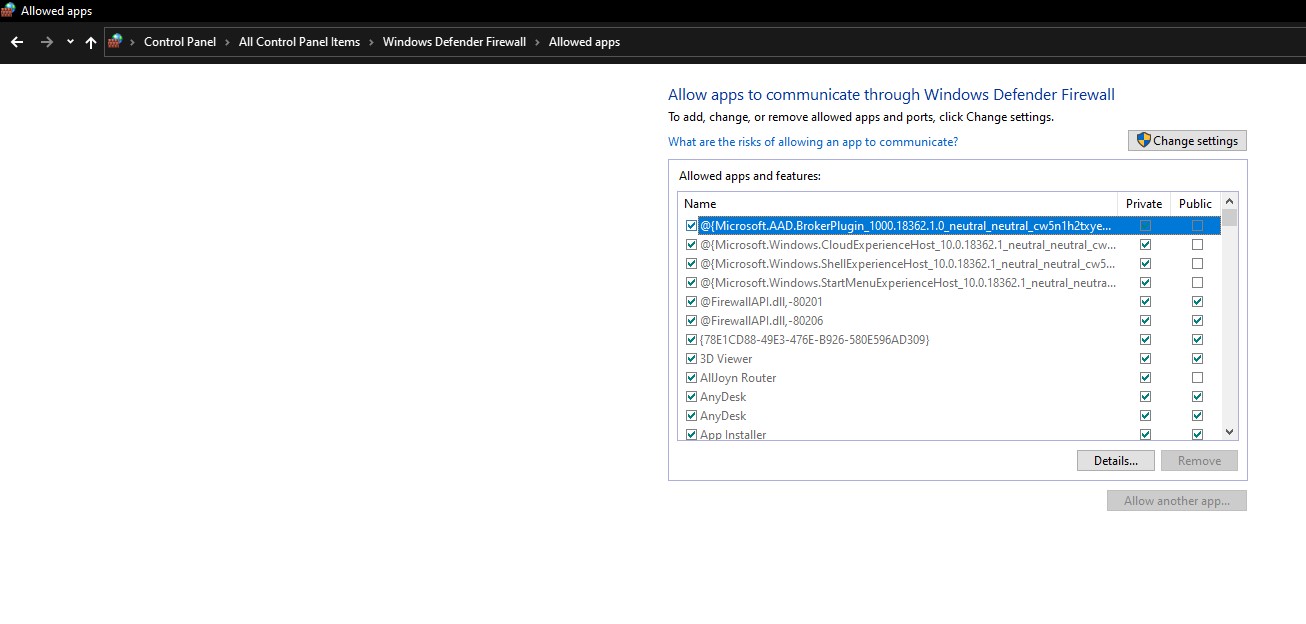Click the Change settings button
The image size is (1306, 624).
click(x=1187, y=141)
